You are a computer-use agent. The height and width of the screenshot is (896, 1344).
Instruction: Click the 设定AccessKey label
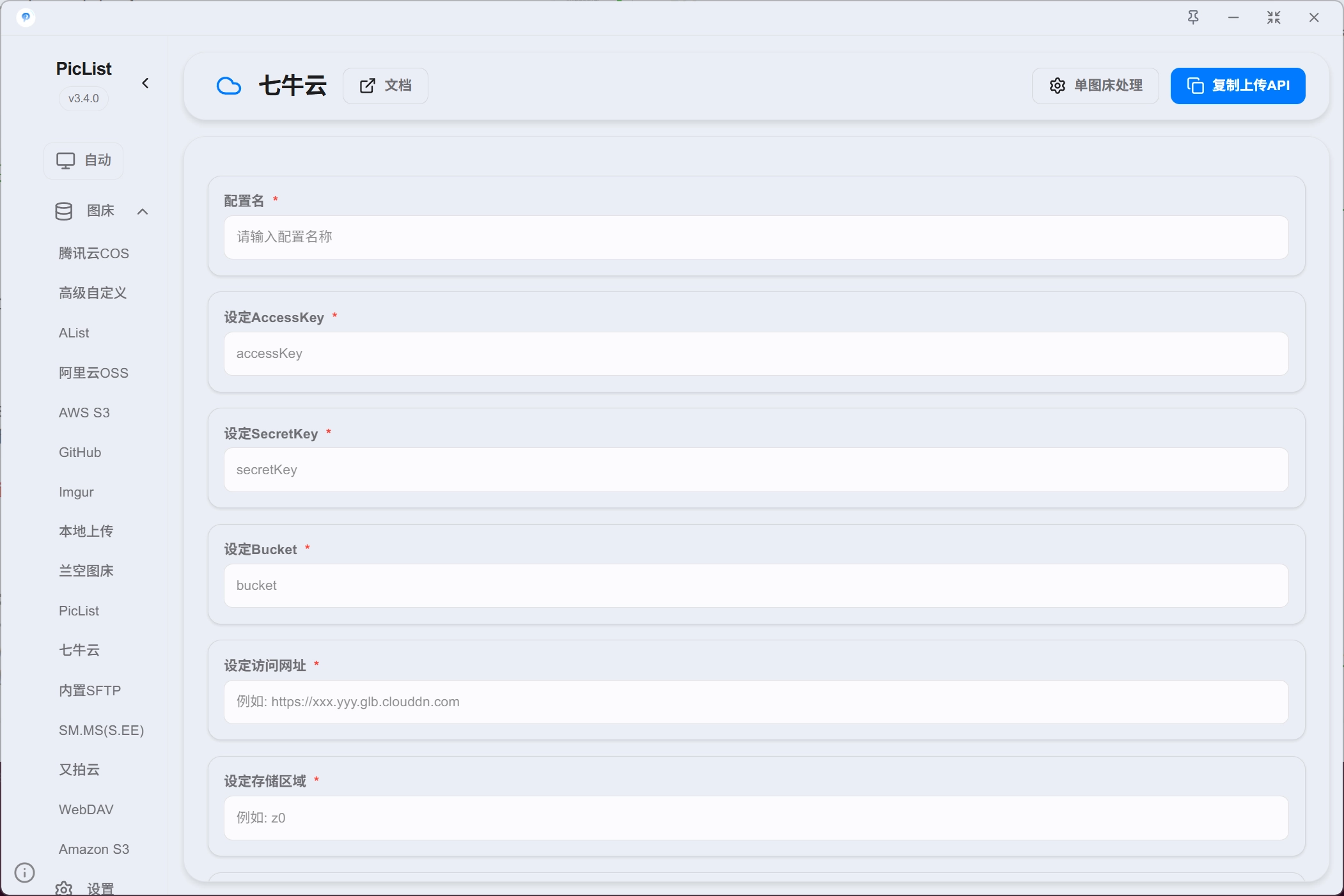tap(274, 318)
